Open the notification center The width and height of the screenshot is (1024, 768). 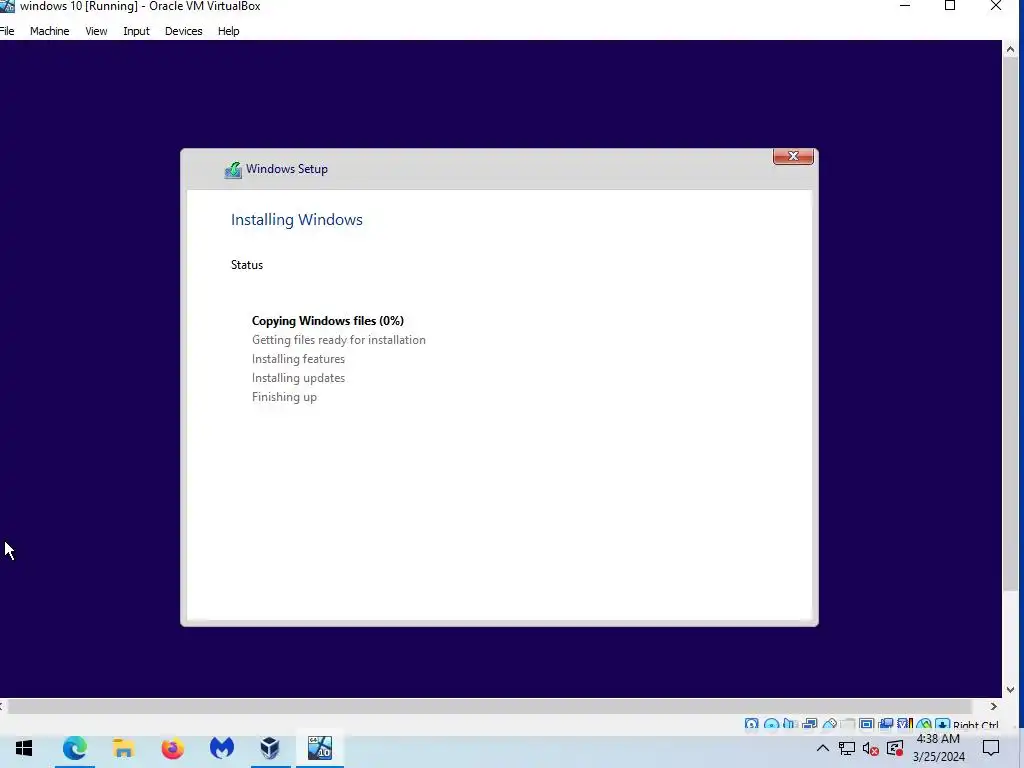coord(991,748)
